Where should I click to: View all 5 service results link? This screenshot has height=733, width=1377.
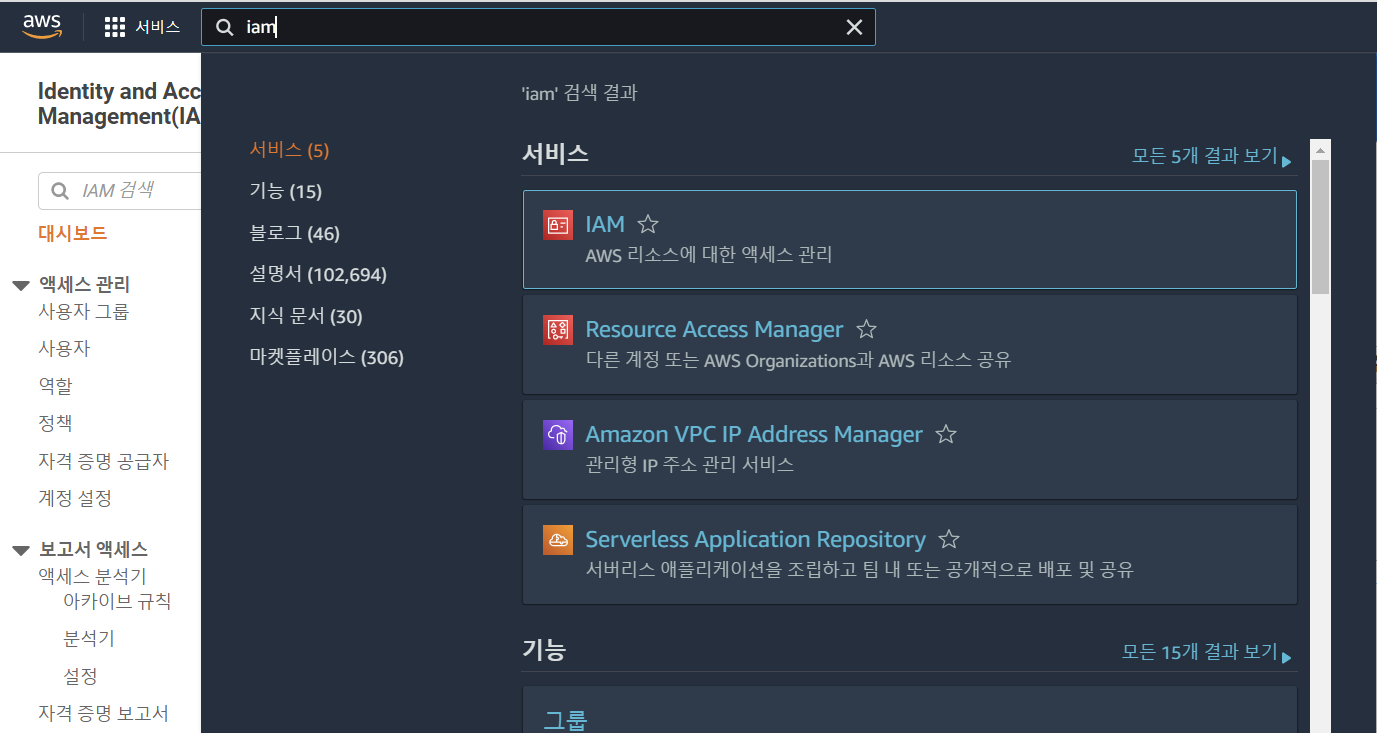1211,156
